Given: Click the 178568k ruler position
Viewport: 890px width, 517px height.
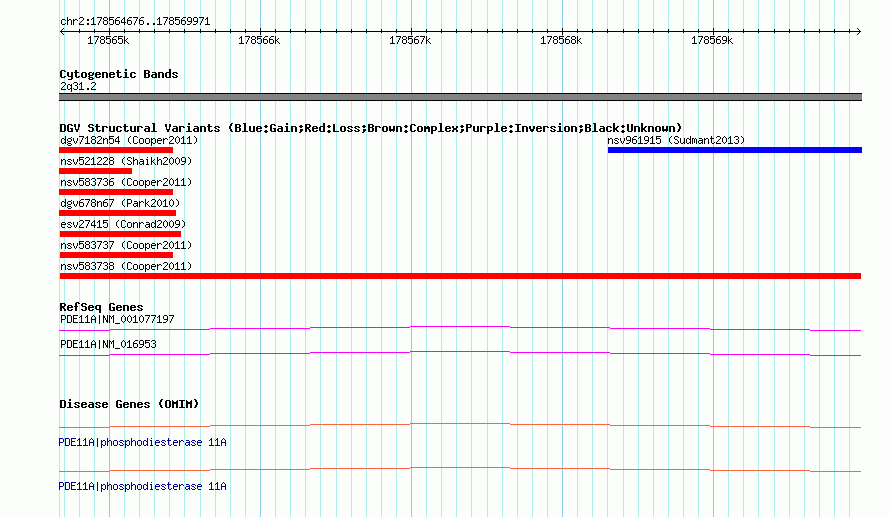Looking at the screenshot, I should pos(561,40).
